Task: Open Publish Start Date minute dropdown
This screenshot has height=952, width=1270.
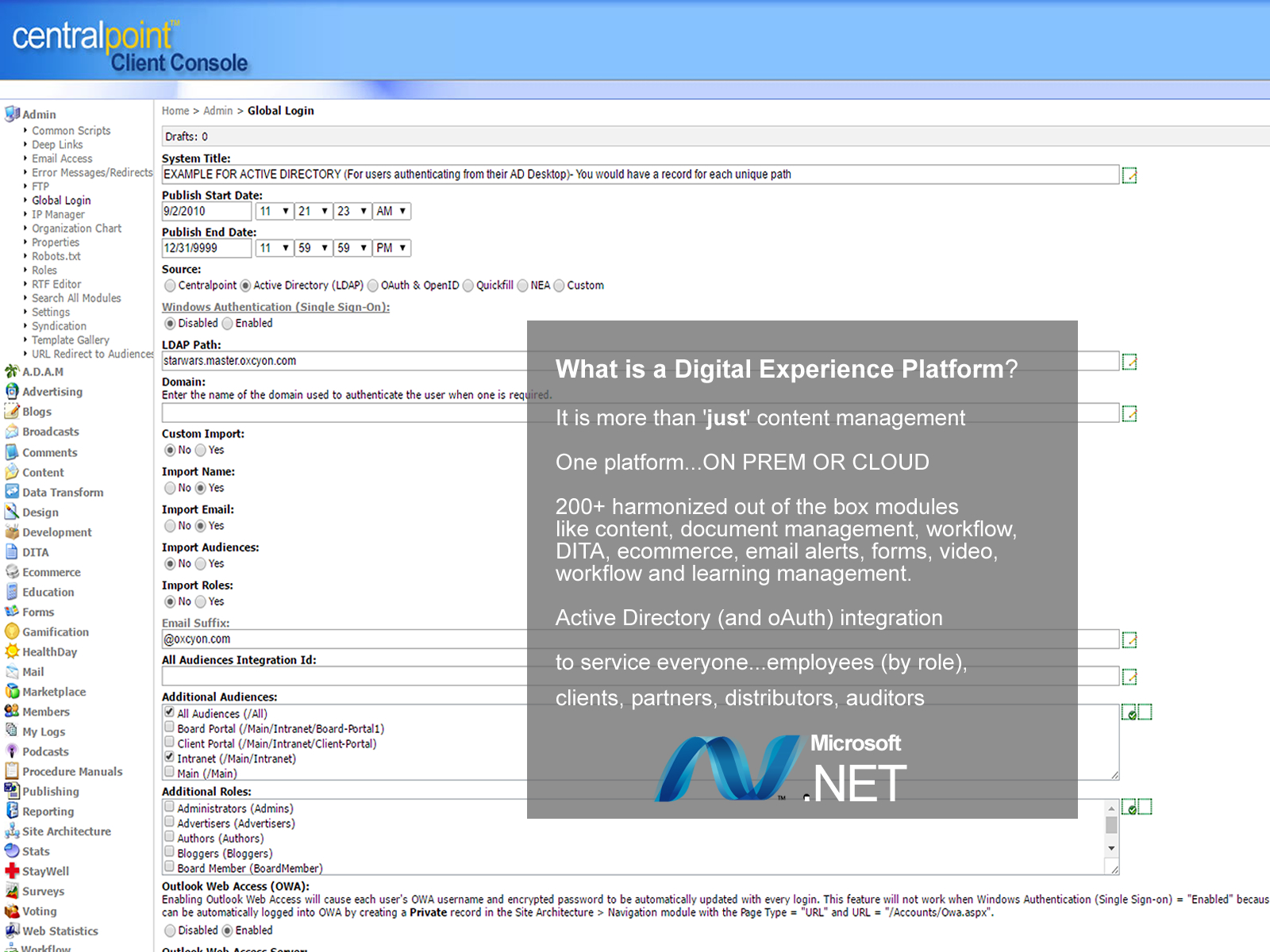Action: coord(314,211)
